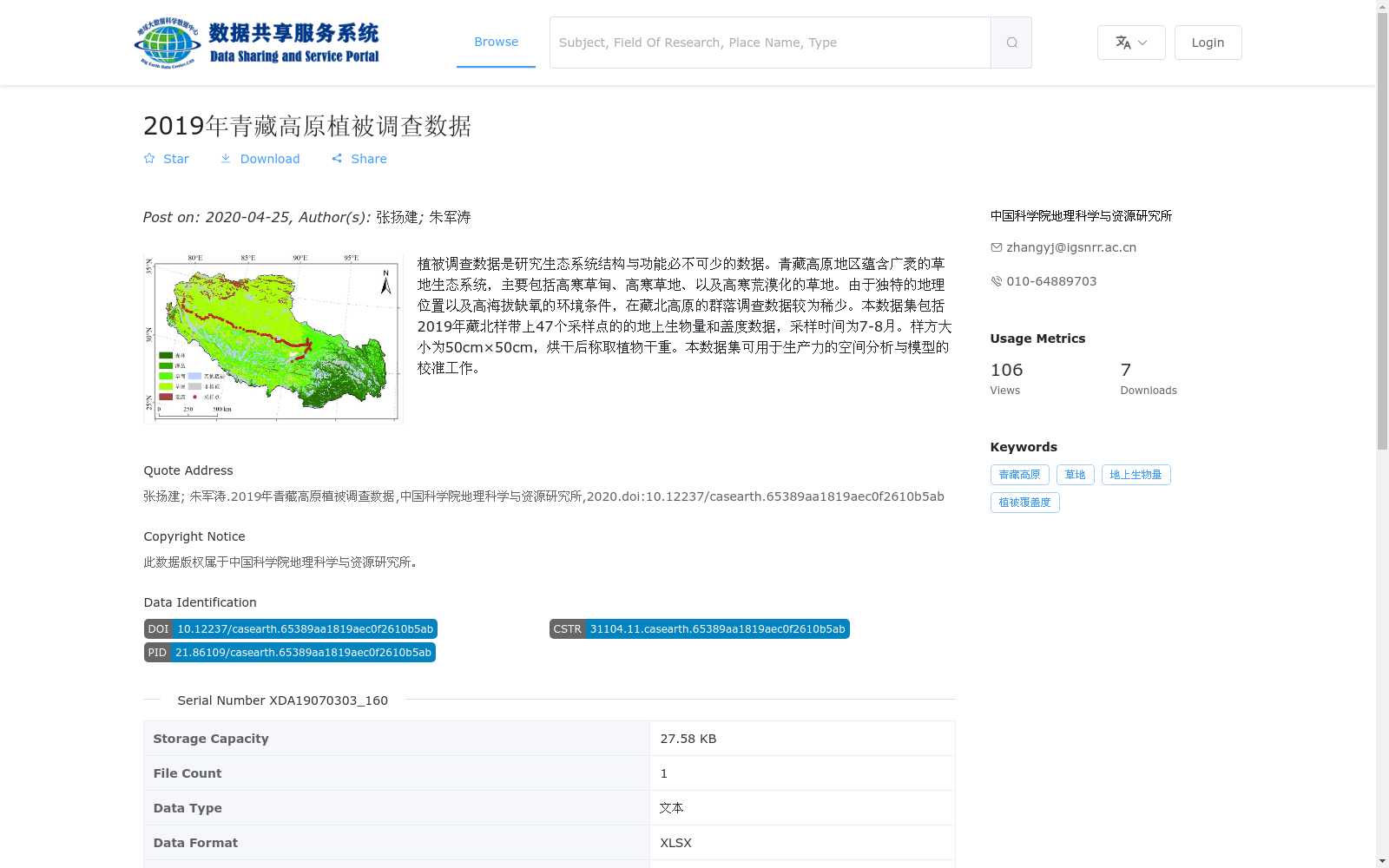Open the language translation dropdown

pyautogui.click(x=1131, y=43)
